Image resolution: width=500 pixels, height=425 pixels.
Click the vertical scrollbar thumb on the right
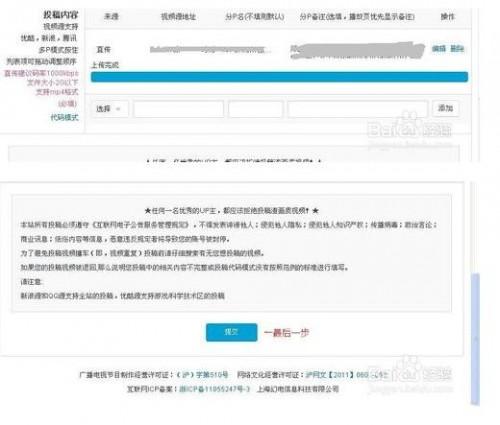(x=475, y=338)
